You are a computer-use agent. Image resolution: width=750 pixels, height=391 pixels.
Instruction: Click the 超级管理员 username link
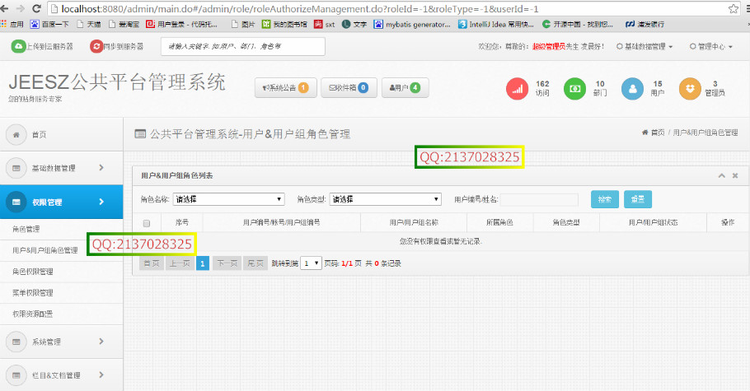coord(549,46)
